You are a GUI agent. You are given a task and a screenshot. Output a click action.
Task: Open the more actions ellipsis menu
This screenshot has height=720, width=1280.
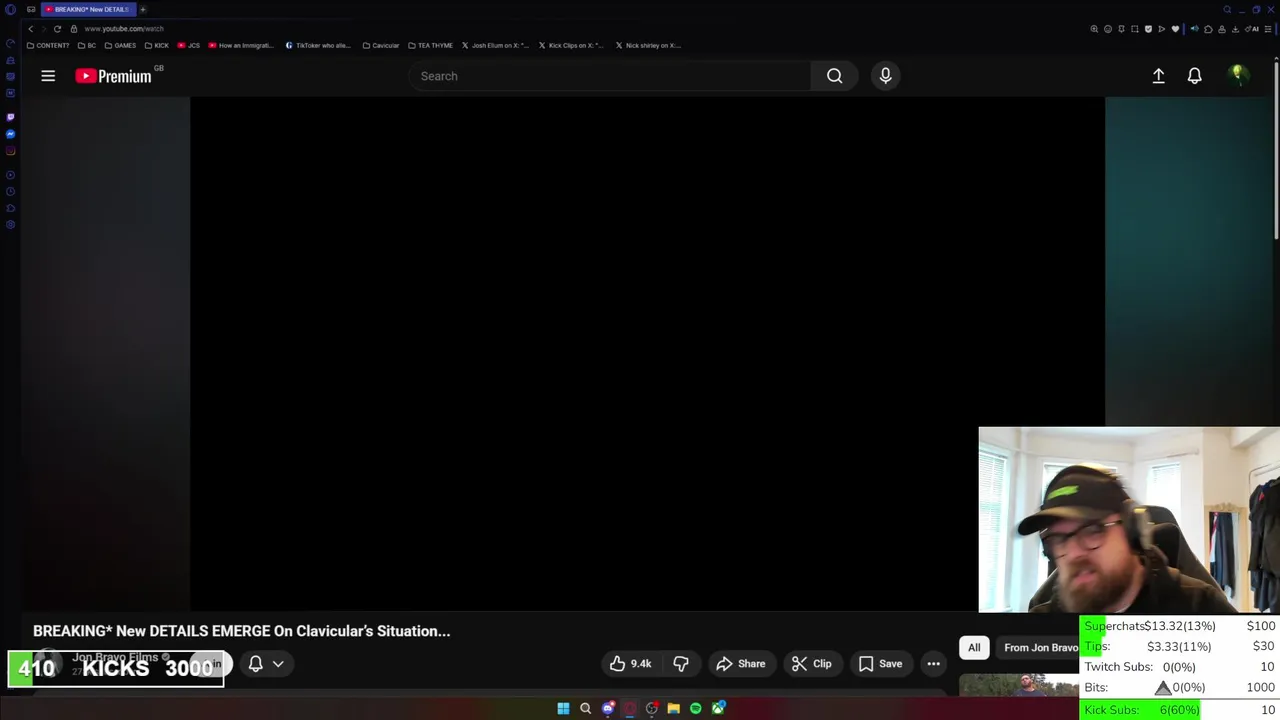click(x=933, y=664)
